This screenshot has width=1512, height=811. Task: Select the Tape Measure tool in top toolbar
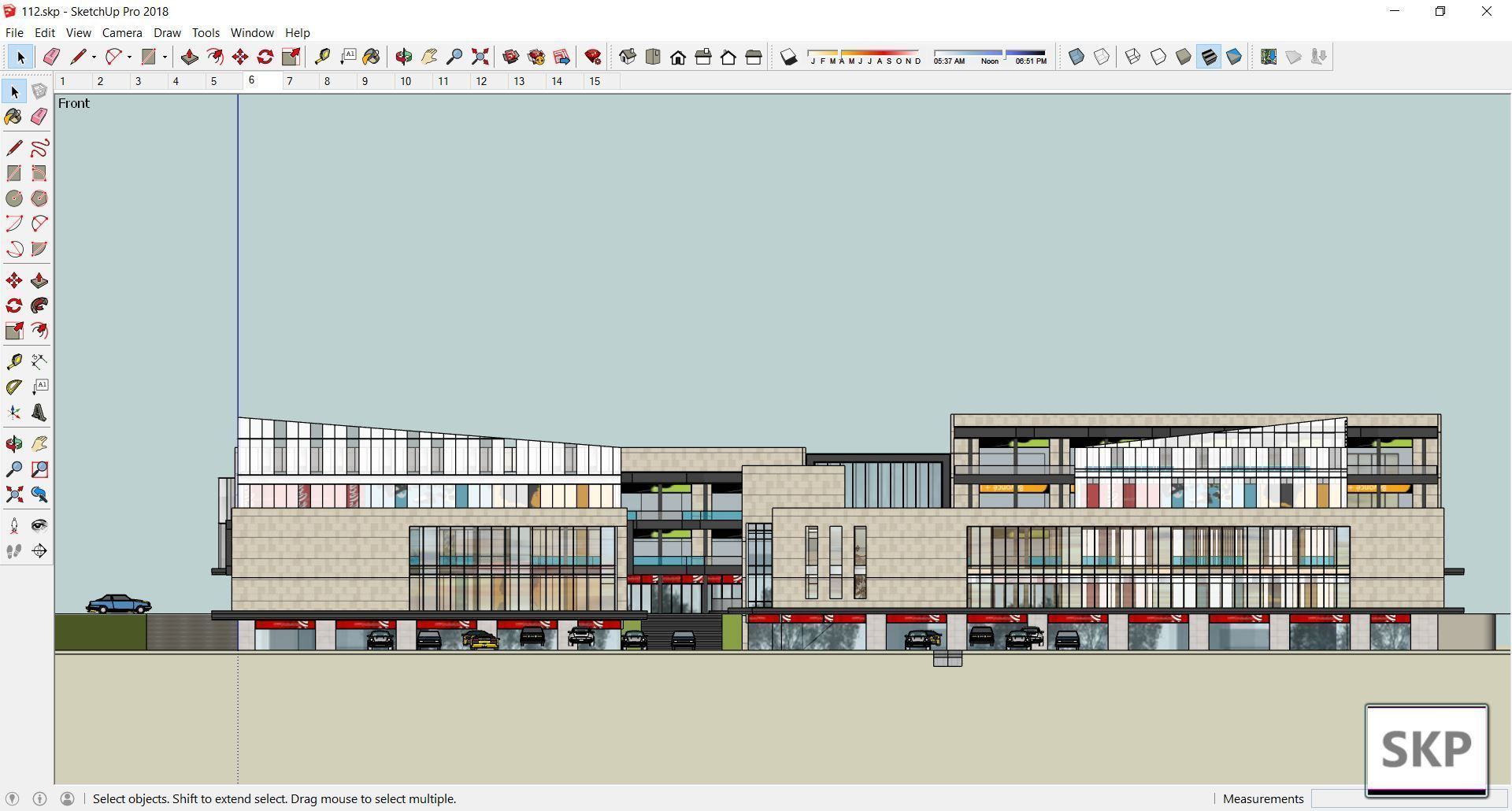(x=322, y=57)
